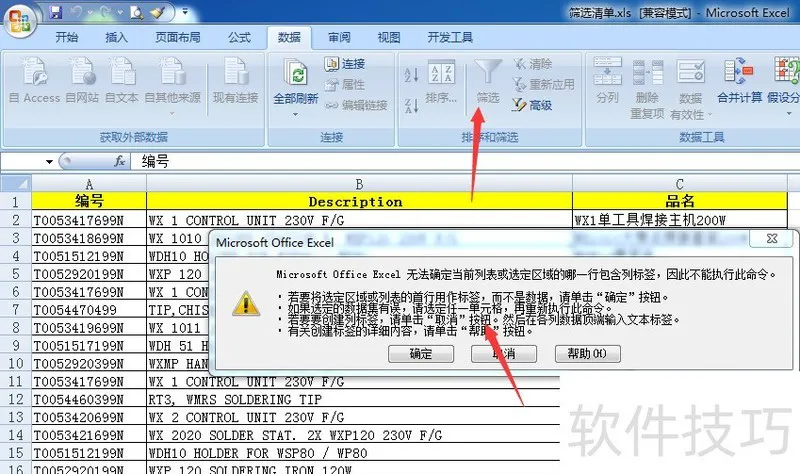This screenshot has width=800, height=474.
Task: Click the sort A to Z ascending icon
Action: point(411,74)
